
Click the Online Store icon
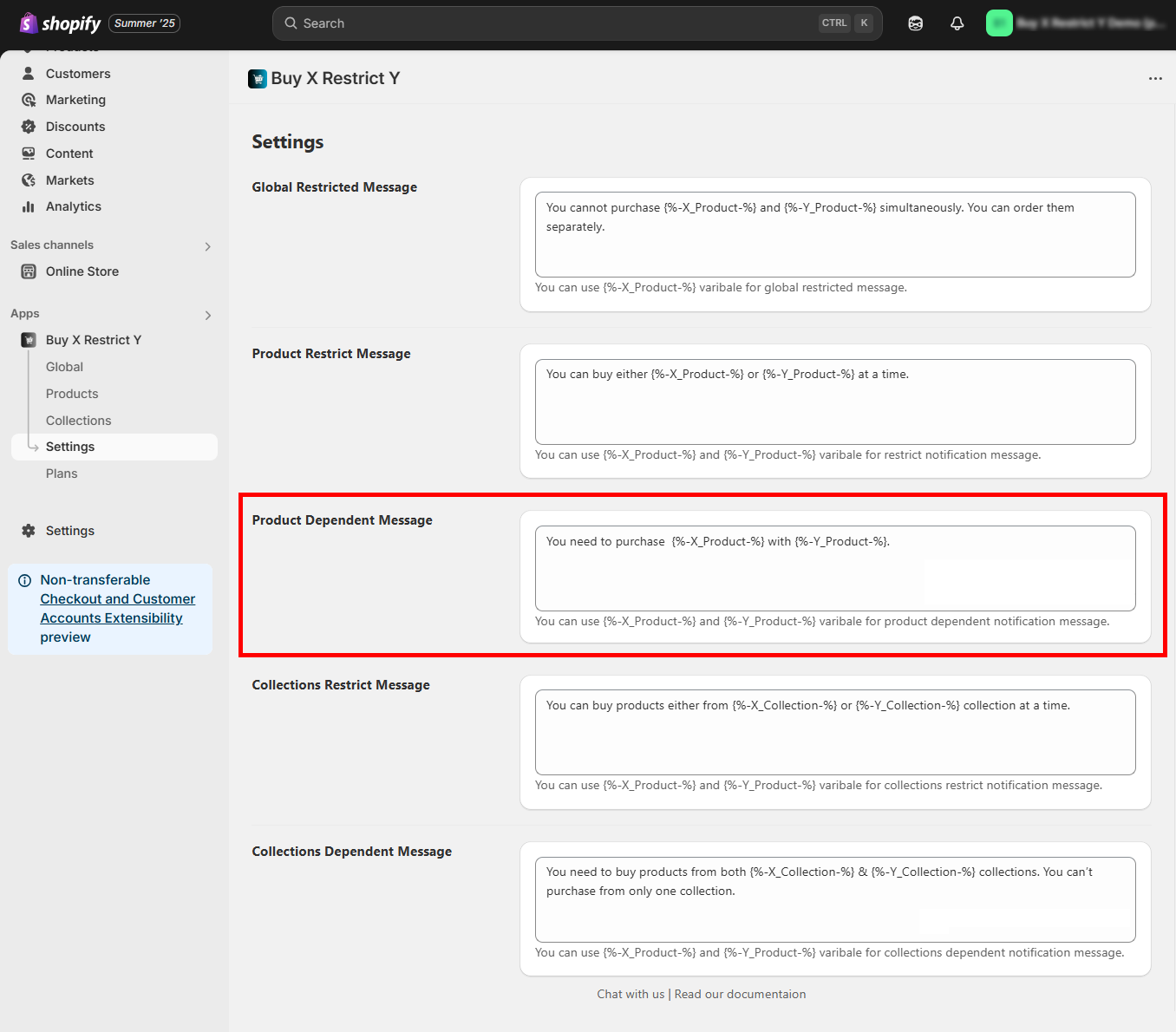click(x=29, y=271)
